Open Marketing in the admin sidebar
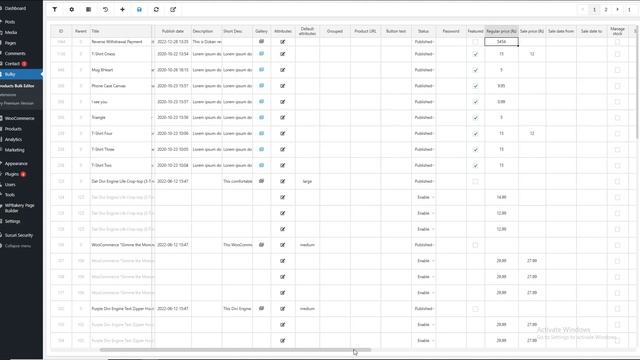 click(x=14, y=150)
